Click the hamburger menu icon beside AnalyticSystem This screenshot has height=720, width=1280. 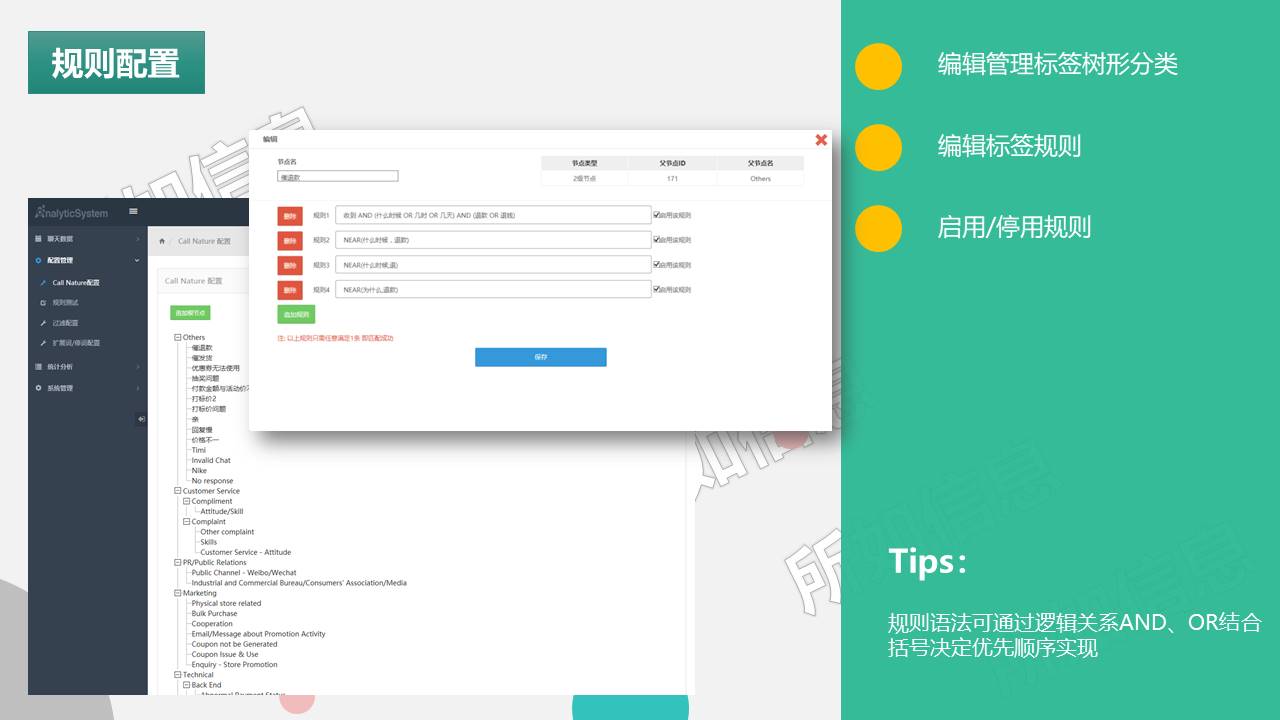133,211
